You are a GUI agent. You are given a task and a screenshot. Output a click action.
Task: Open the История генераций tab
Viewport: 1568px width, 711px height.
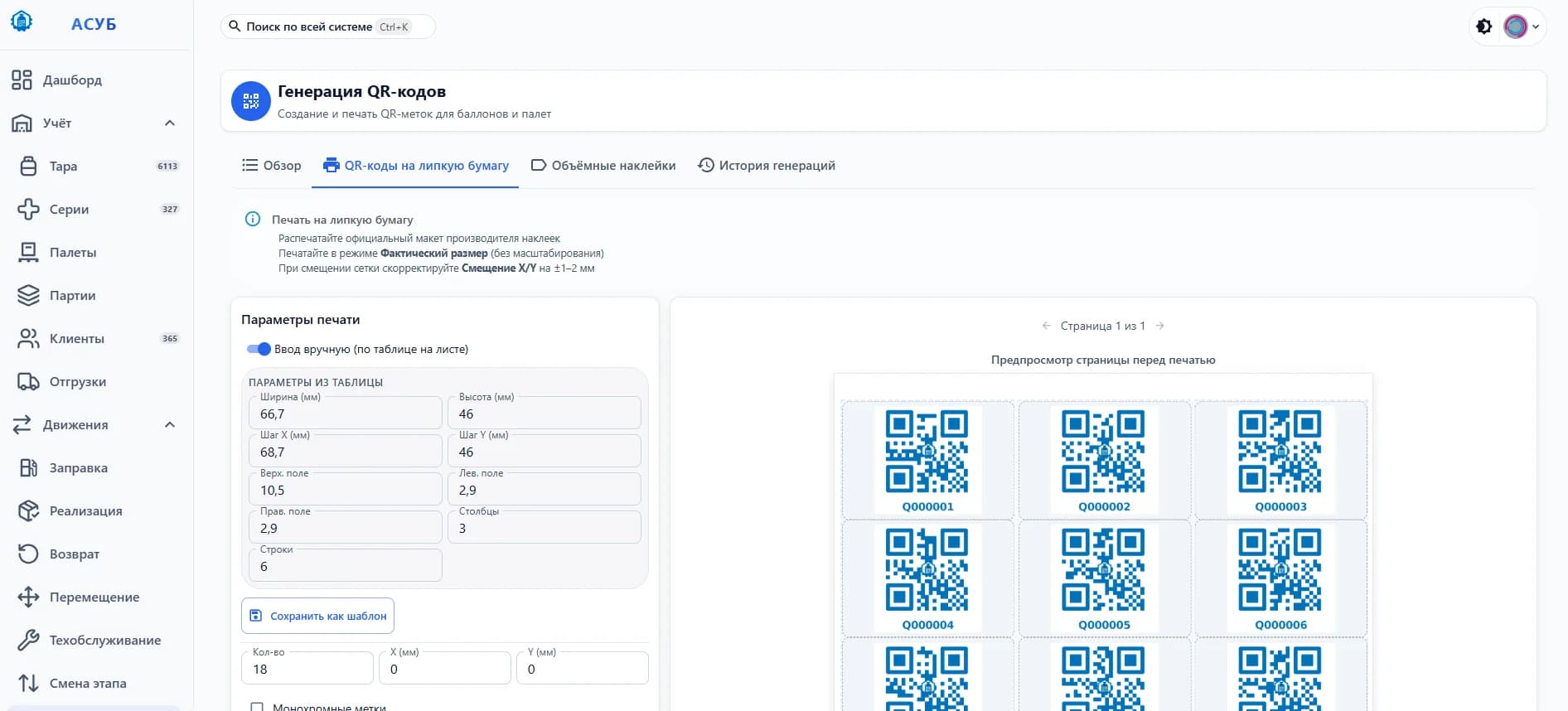[x=767, y=165]
